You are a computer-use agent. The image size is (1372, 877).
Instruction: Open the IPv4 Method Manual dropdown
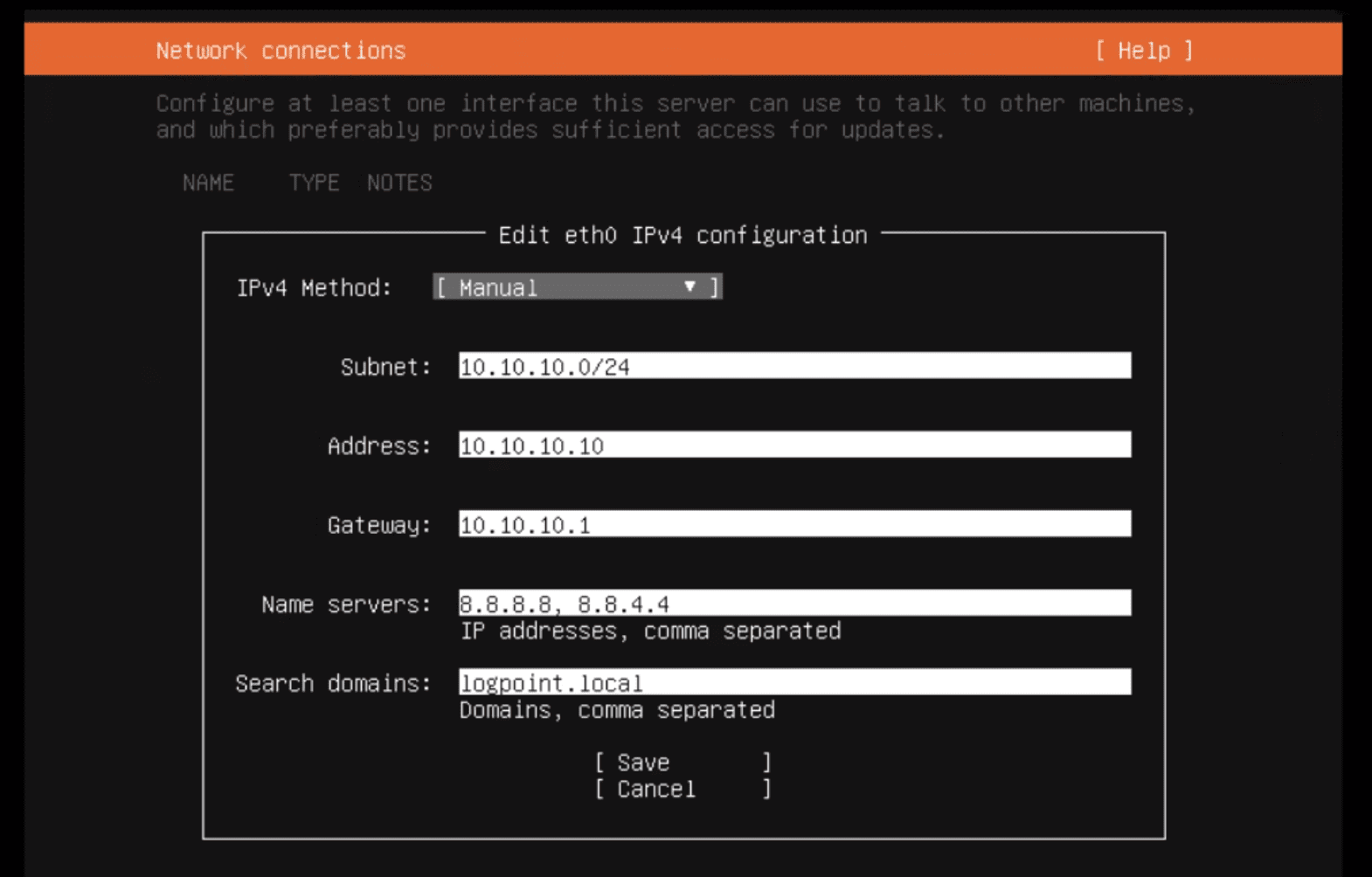577,287
